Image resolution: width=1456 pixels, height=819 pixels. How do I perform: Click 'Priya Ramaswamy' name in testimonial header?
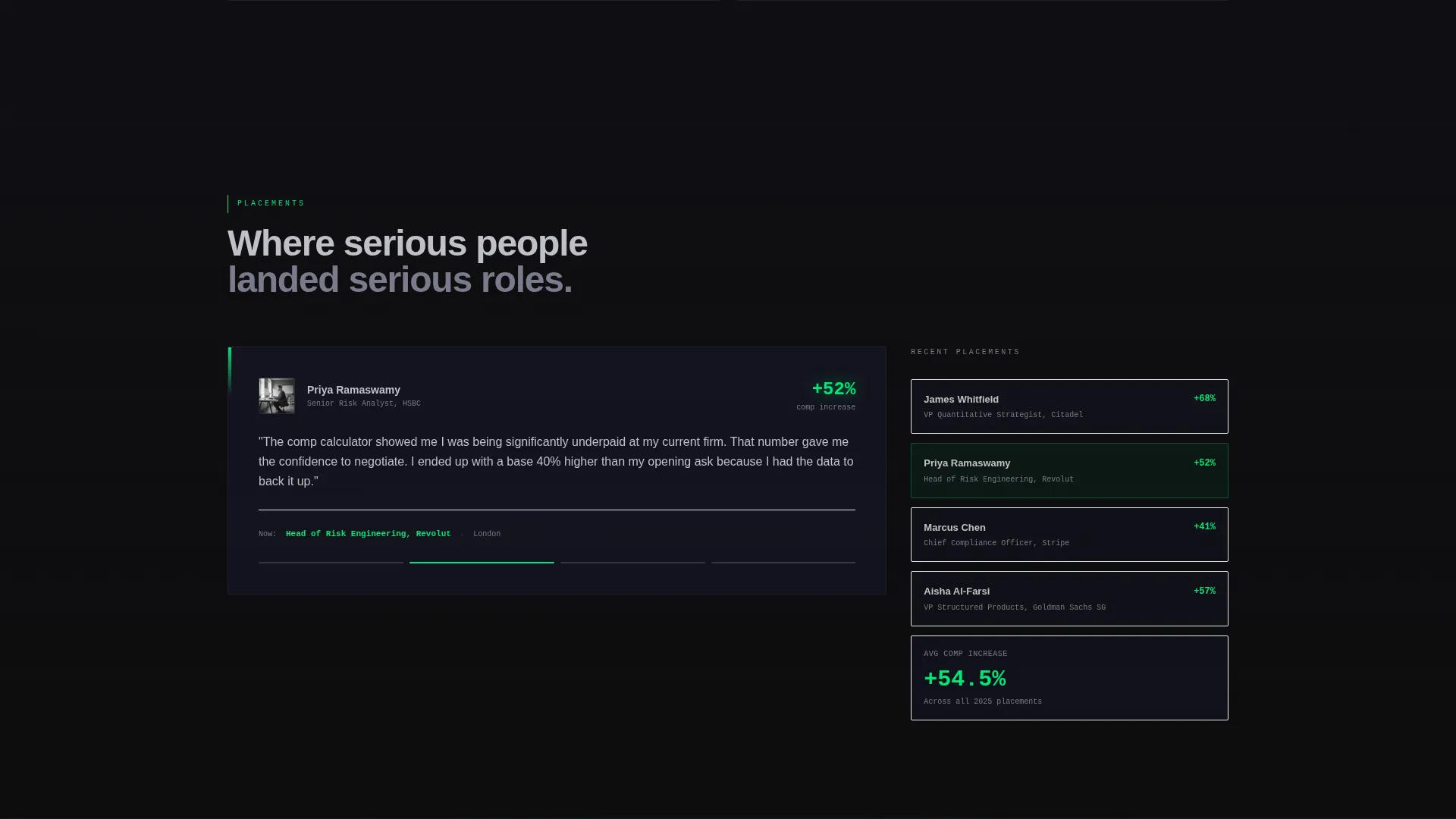click(353, 390)
